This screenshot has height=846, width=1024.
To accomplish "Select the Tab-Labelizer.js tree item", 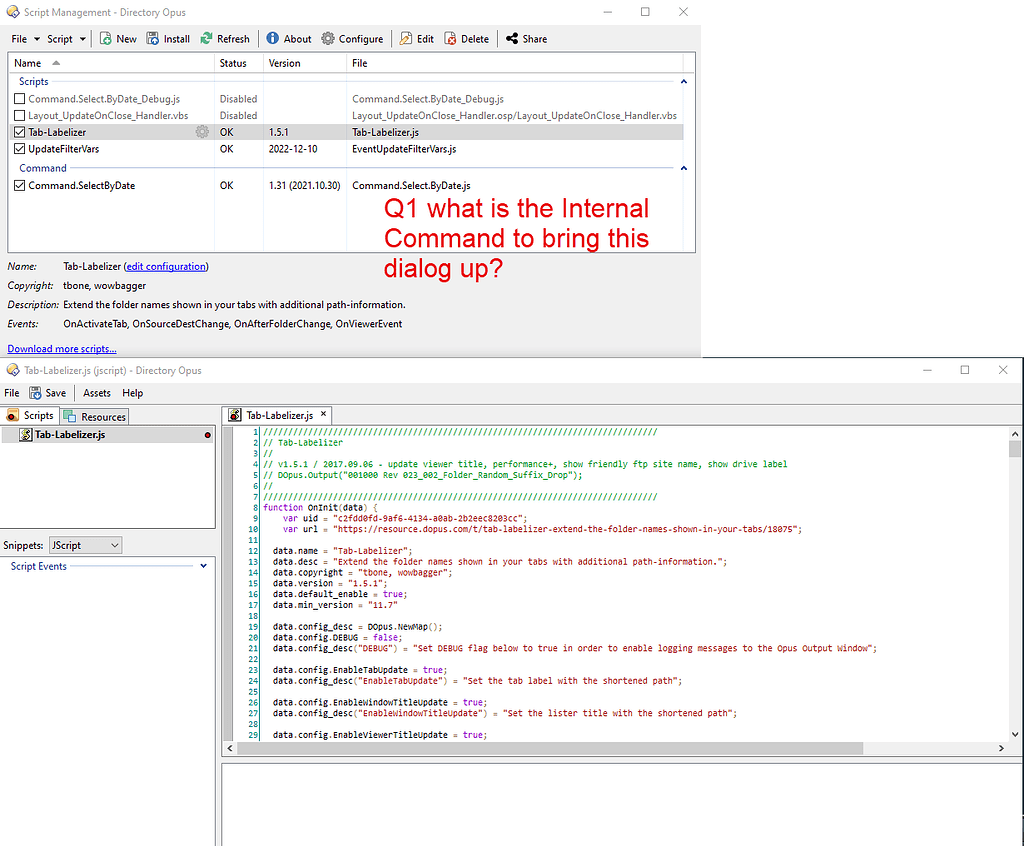I will (108, 434).
